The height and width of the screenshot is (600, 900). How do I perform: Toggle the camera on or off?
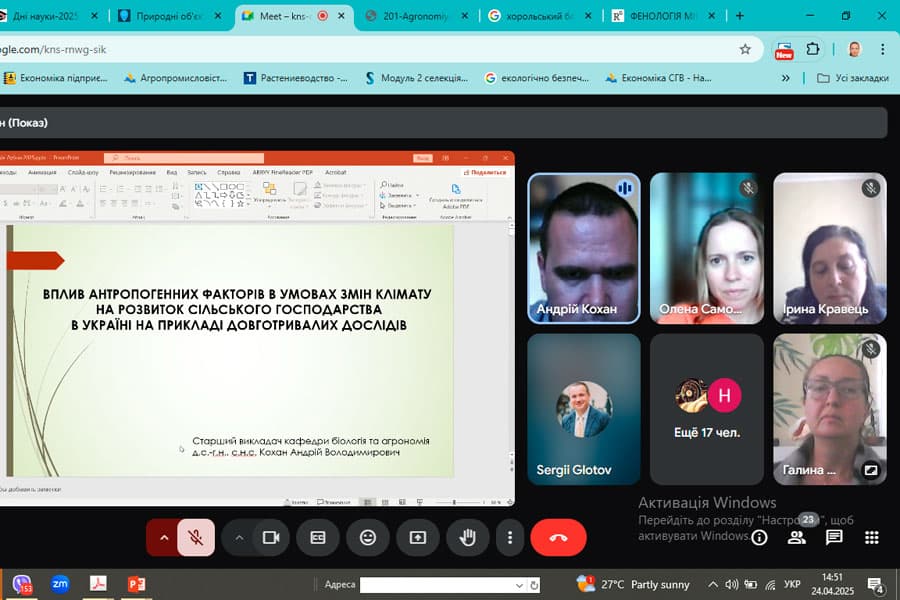pos(270,537)
